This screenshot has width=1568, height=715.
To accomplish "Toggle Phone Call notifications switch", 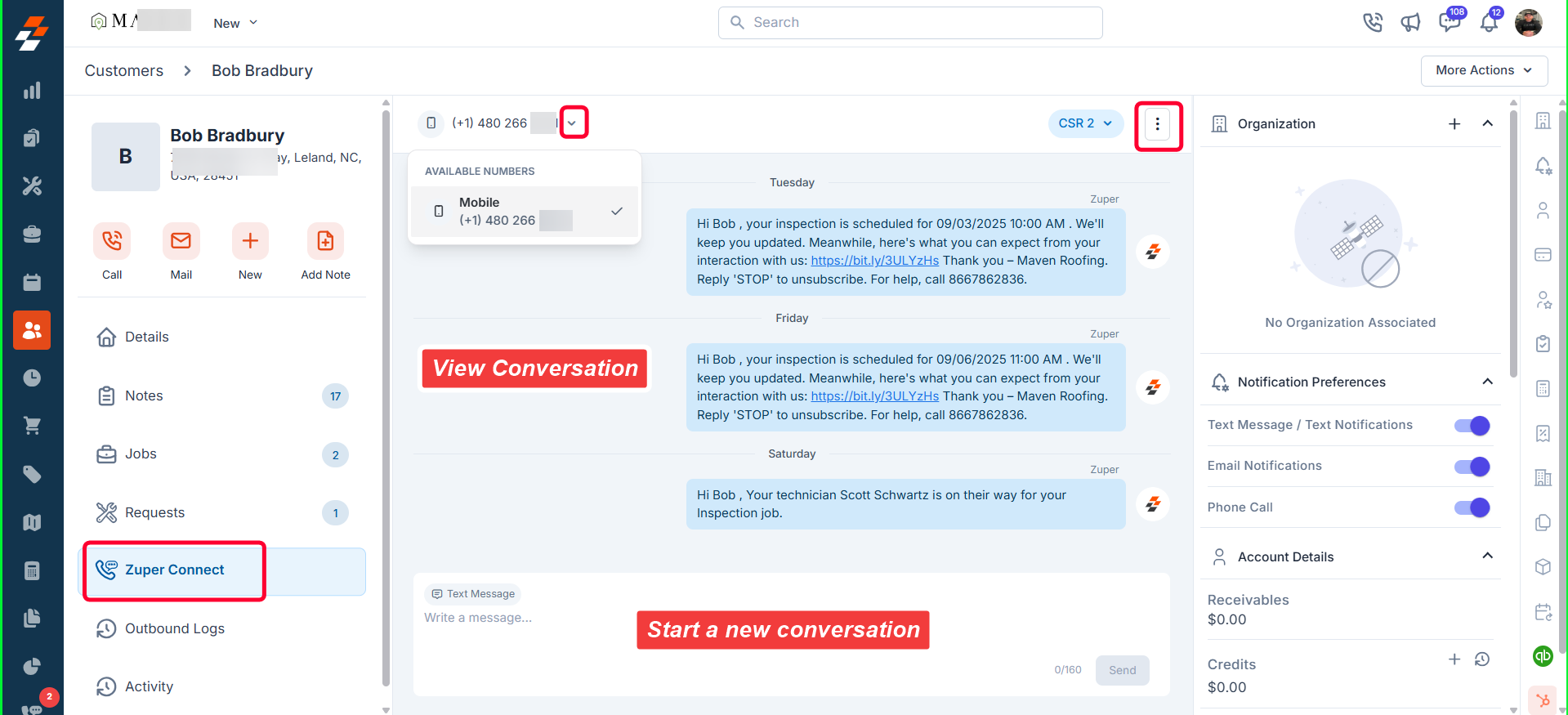I will 1472,507.
